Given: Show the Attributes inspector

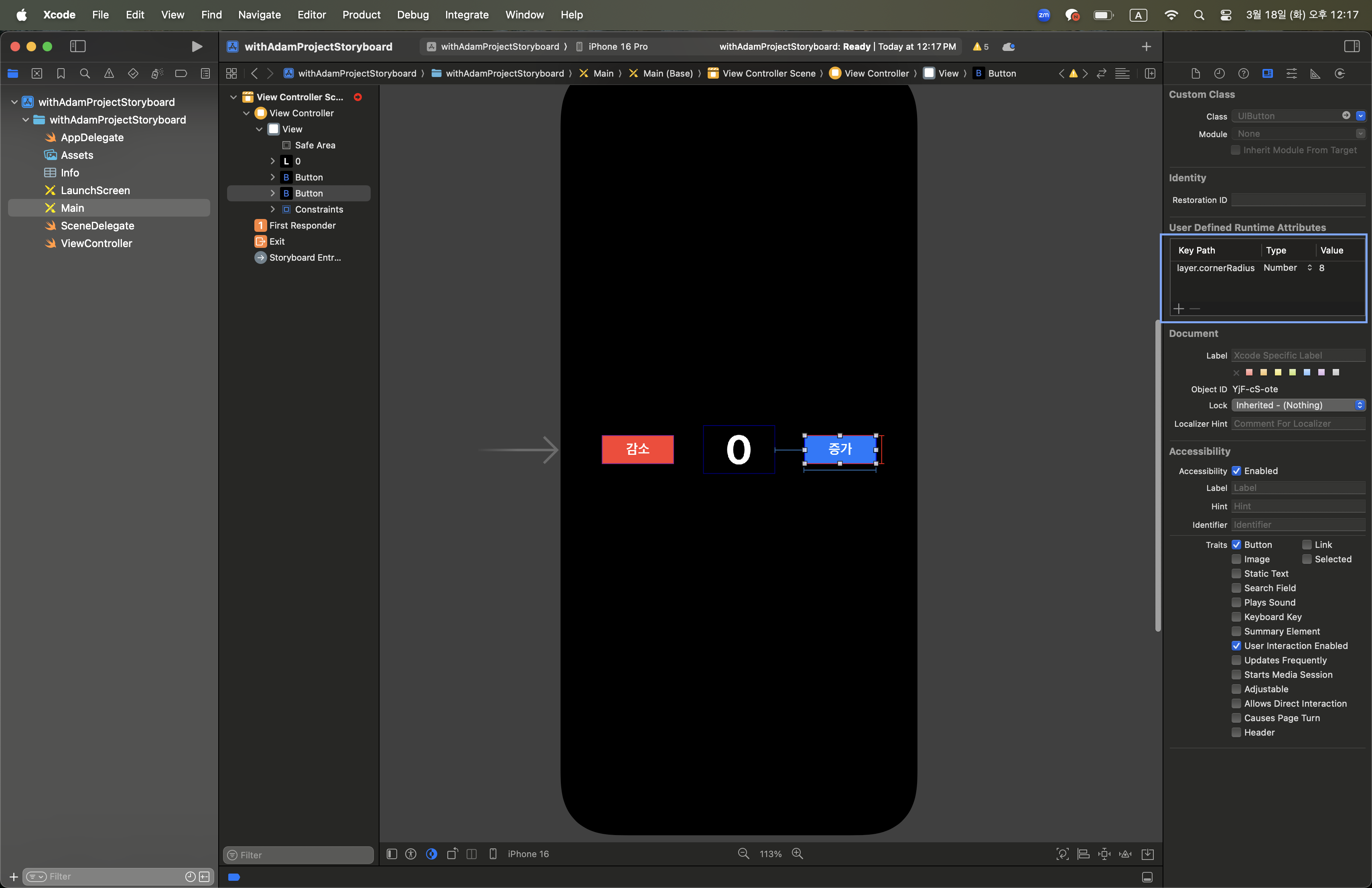Looking at the screenshot, I should click(x=1292, y=73).
